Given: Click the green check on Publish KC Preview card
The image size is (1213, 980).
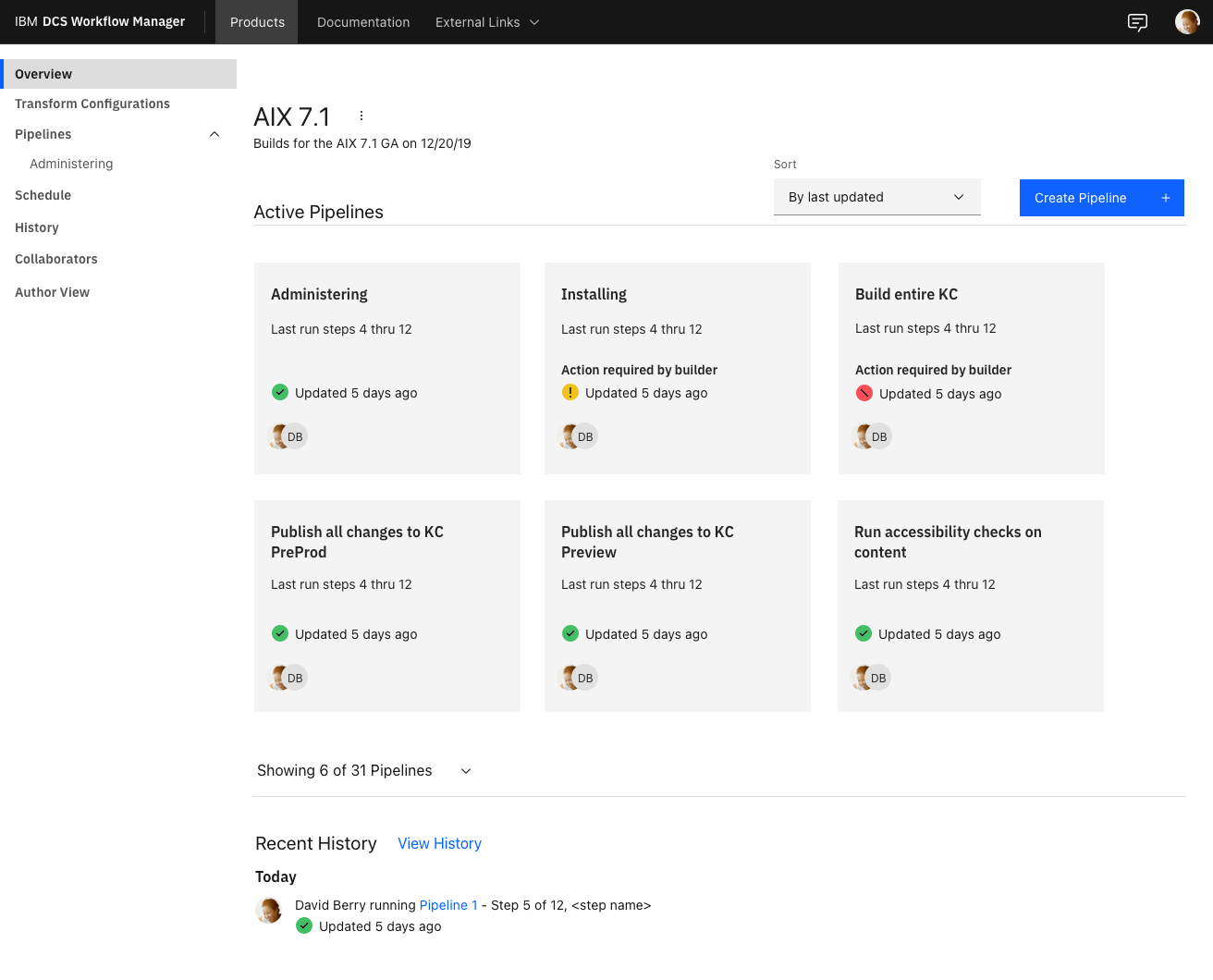Looking at the screenshot, I should [570, 633].
